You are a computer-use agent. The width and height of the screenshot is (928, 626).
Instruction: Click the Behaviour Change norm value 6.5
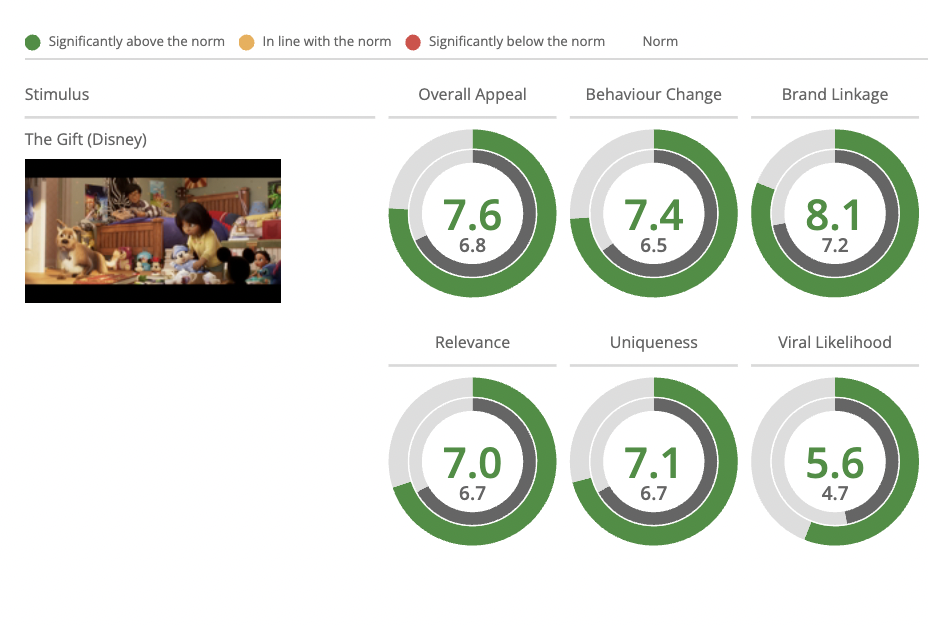(653, 245)
